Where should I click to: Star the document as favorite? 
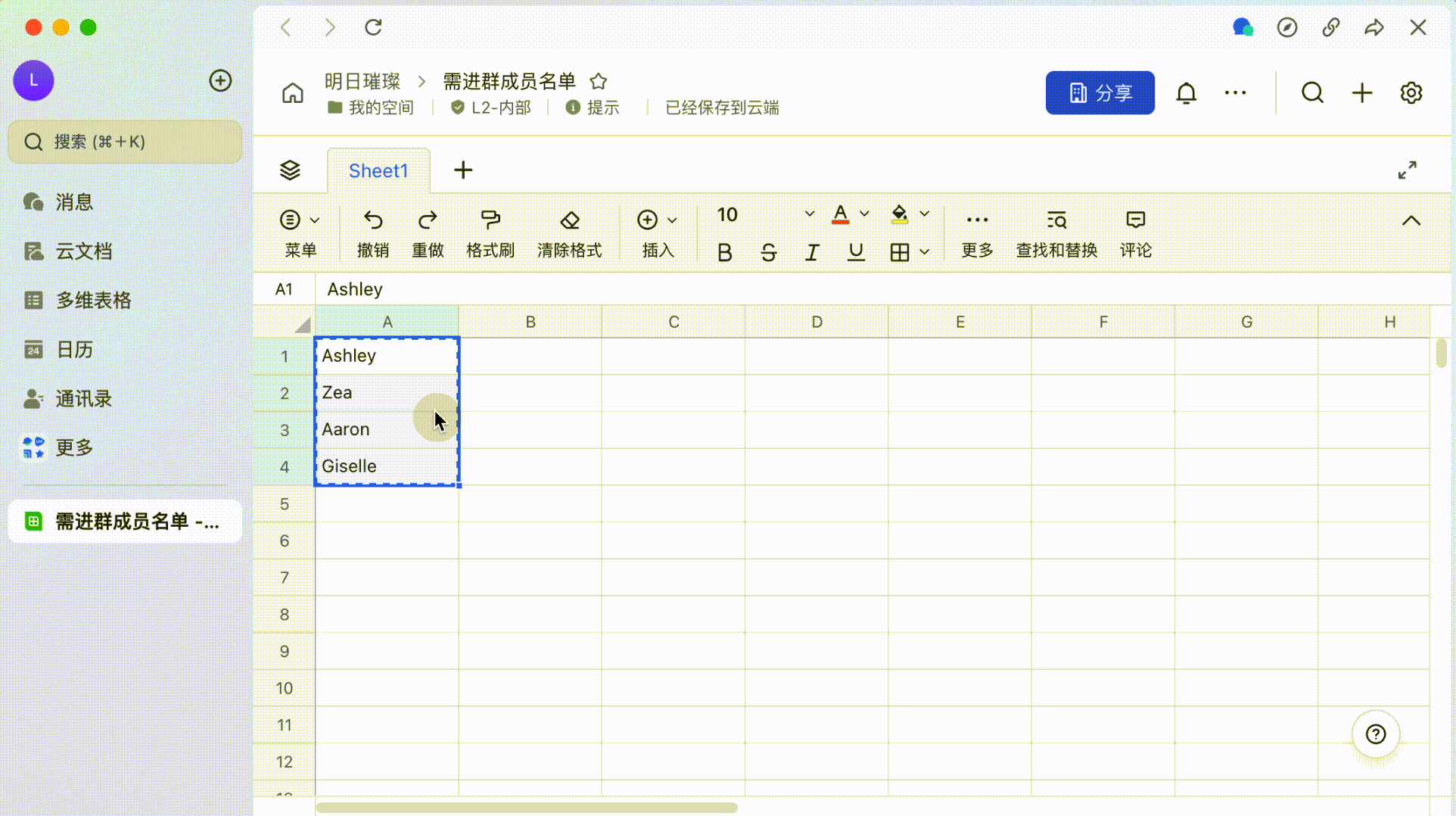(599, 81)
